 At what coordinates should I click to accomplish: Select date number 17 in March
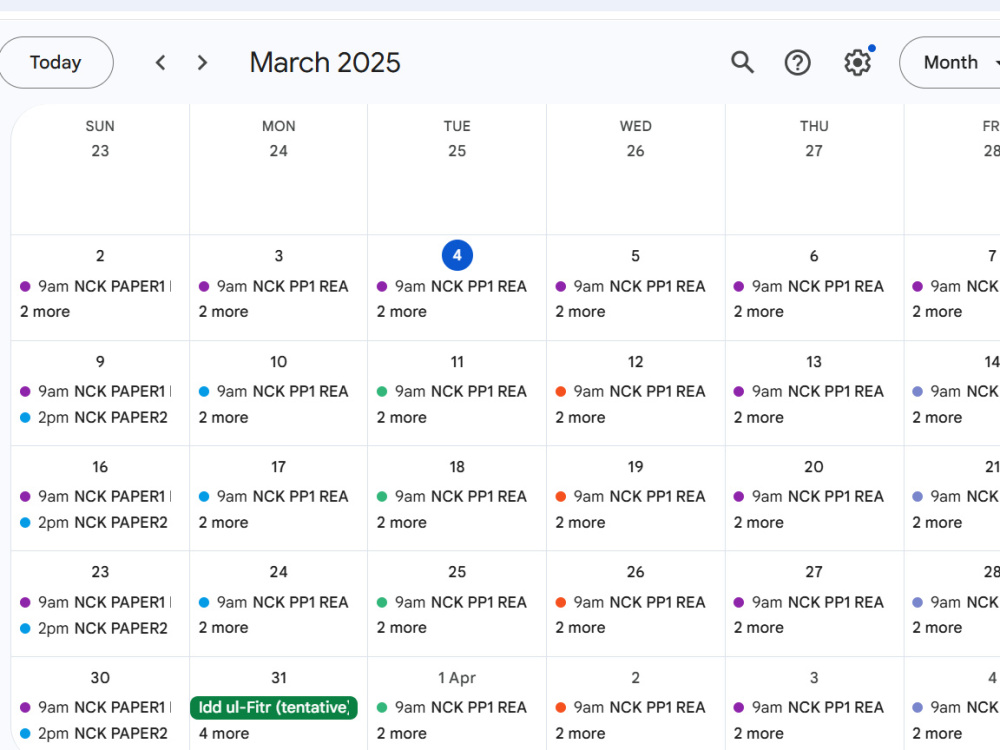279,467
